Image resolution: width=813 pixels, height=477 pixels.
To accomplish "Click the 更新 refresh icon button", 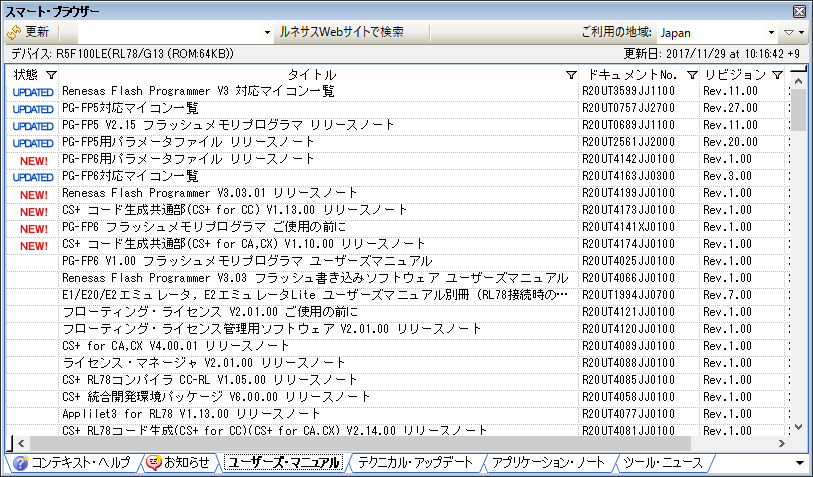I will pos(16,32).
